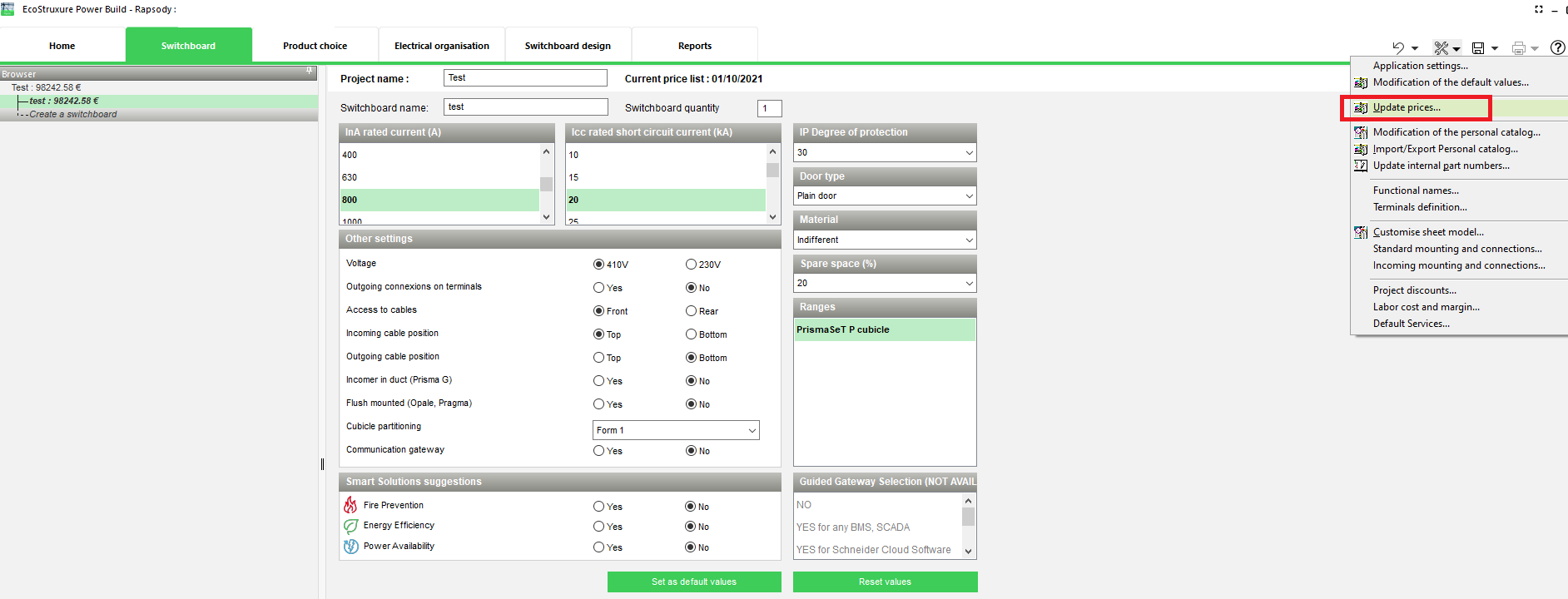
Task: Open IP Degree of protection dropdown
Action: coord(885,152)
